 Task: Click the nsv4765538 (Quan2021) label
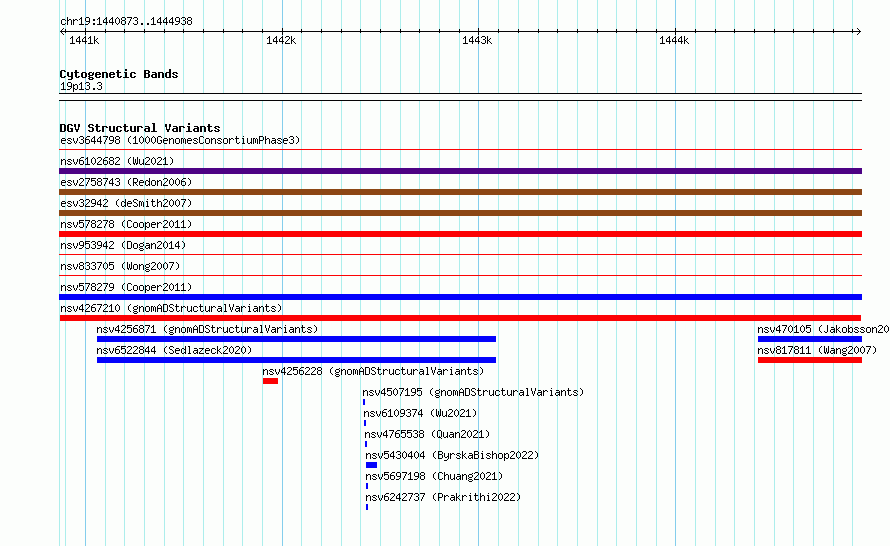[427, 434]
